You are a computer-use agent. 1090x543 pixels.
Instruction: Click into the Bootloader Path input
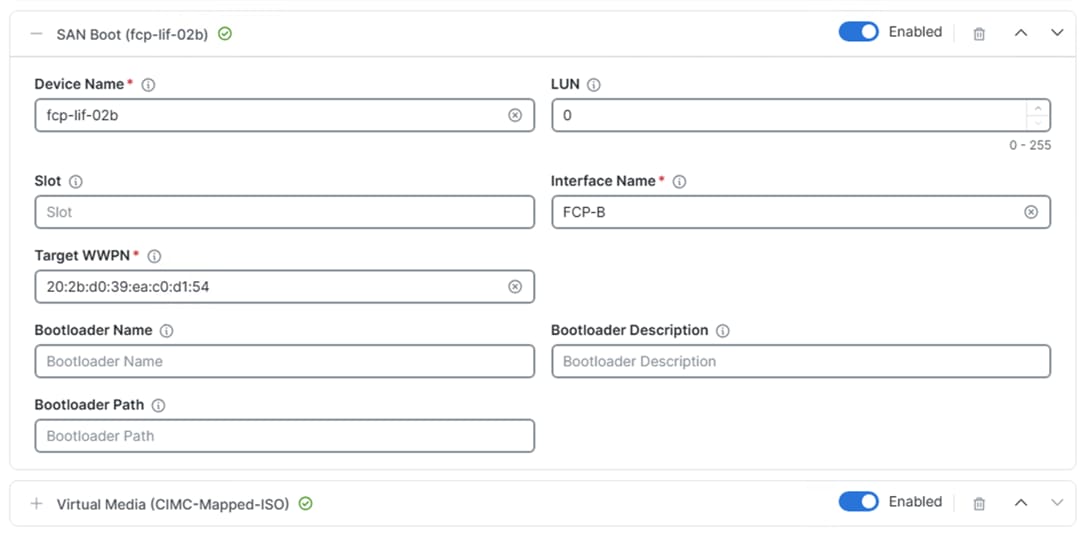(x=284, y=436)
